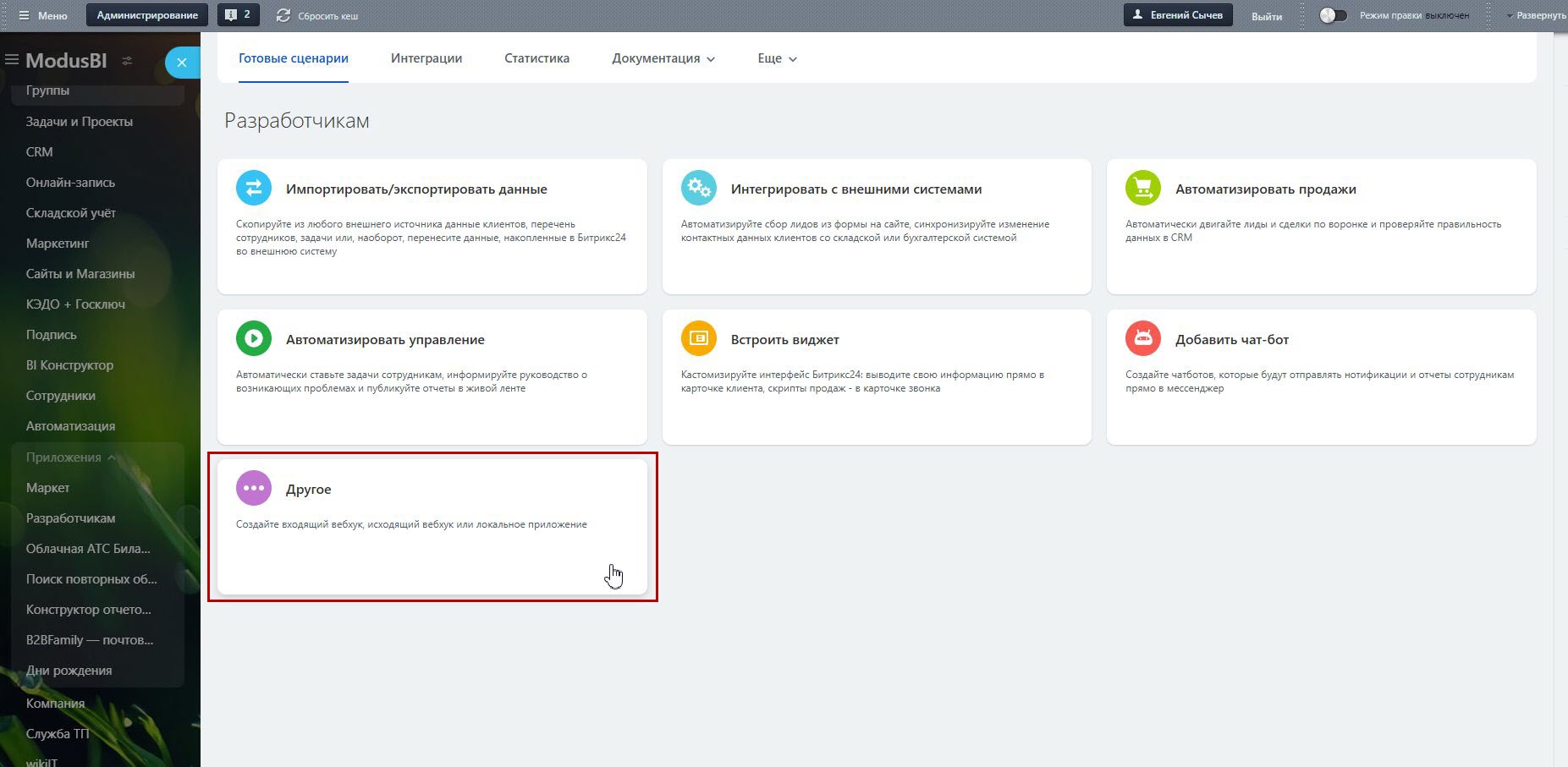Open B2BFamily — почтов... sidebar app
The width and height of the screenshot is (1568, 767).
pos(90,640)
